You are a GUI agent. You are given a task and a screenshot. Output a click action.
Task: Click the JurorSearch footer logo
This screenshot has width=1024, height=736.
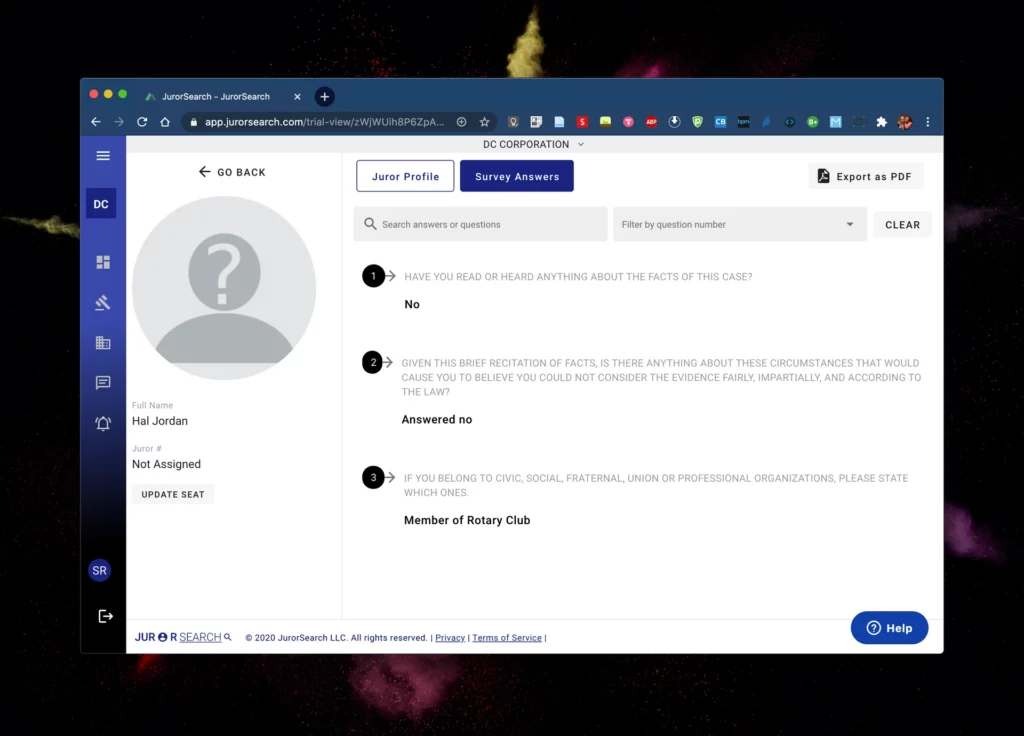pos(183,637)
